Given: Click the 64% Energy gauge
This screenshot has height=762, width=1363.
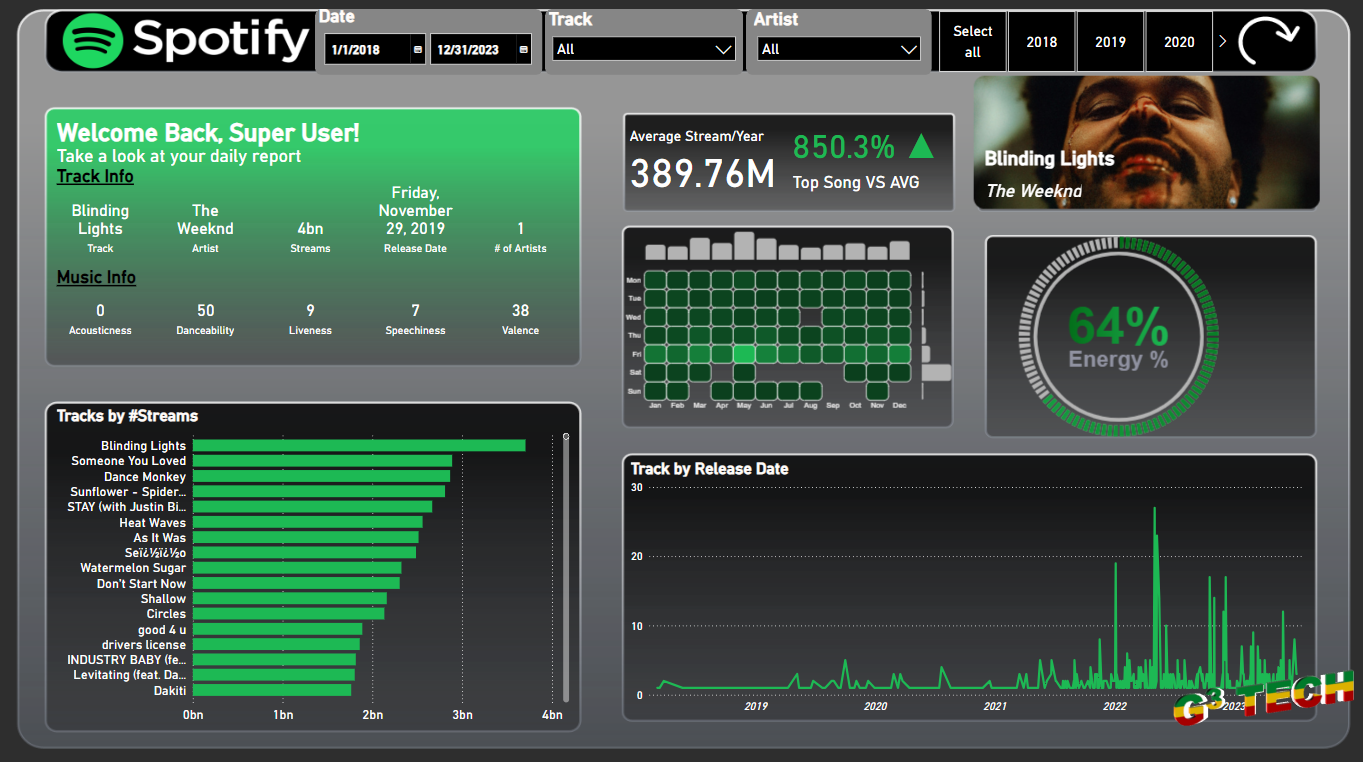Looking at the screenshot, I should (1117, 336).
